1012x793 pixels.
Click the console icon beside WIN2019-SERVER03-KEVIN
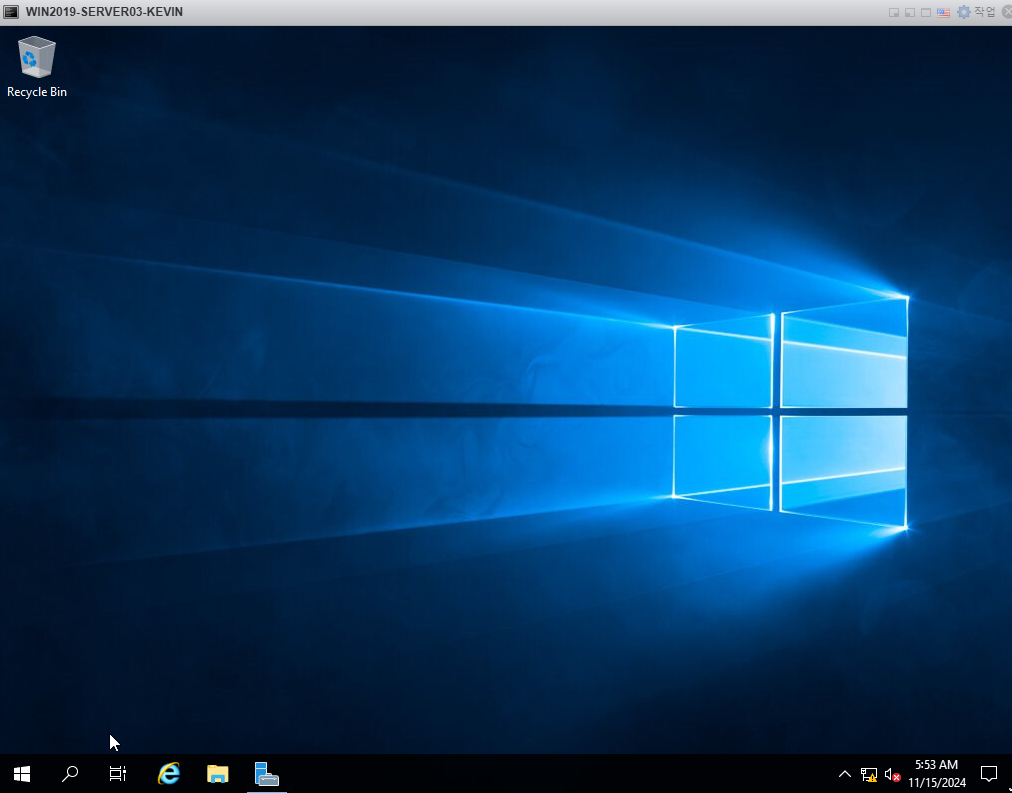11,12
